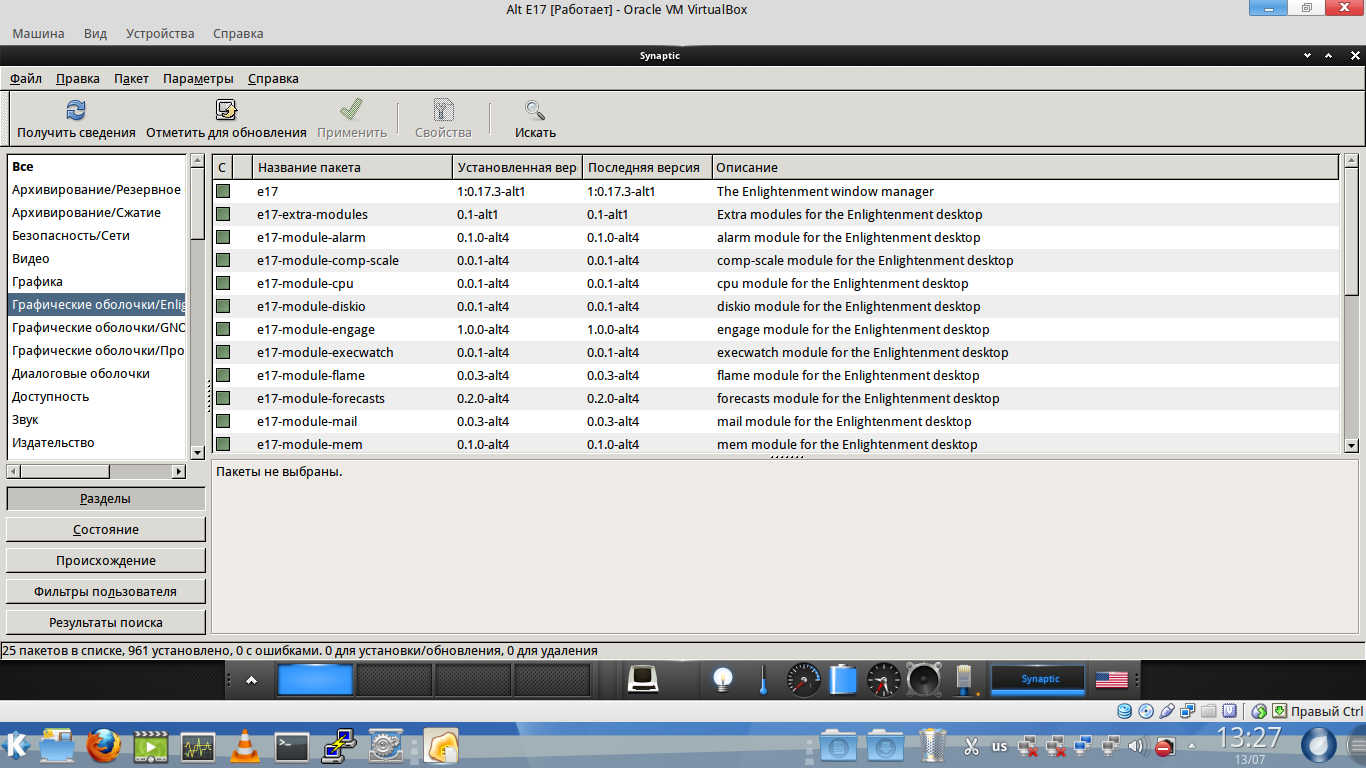Viewport: 1366px width, 768px height.
Task: Click the status box for package e17
Action: (x=223, y=191)
